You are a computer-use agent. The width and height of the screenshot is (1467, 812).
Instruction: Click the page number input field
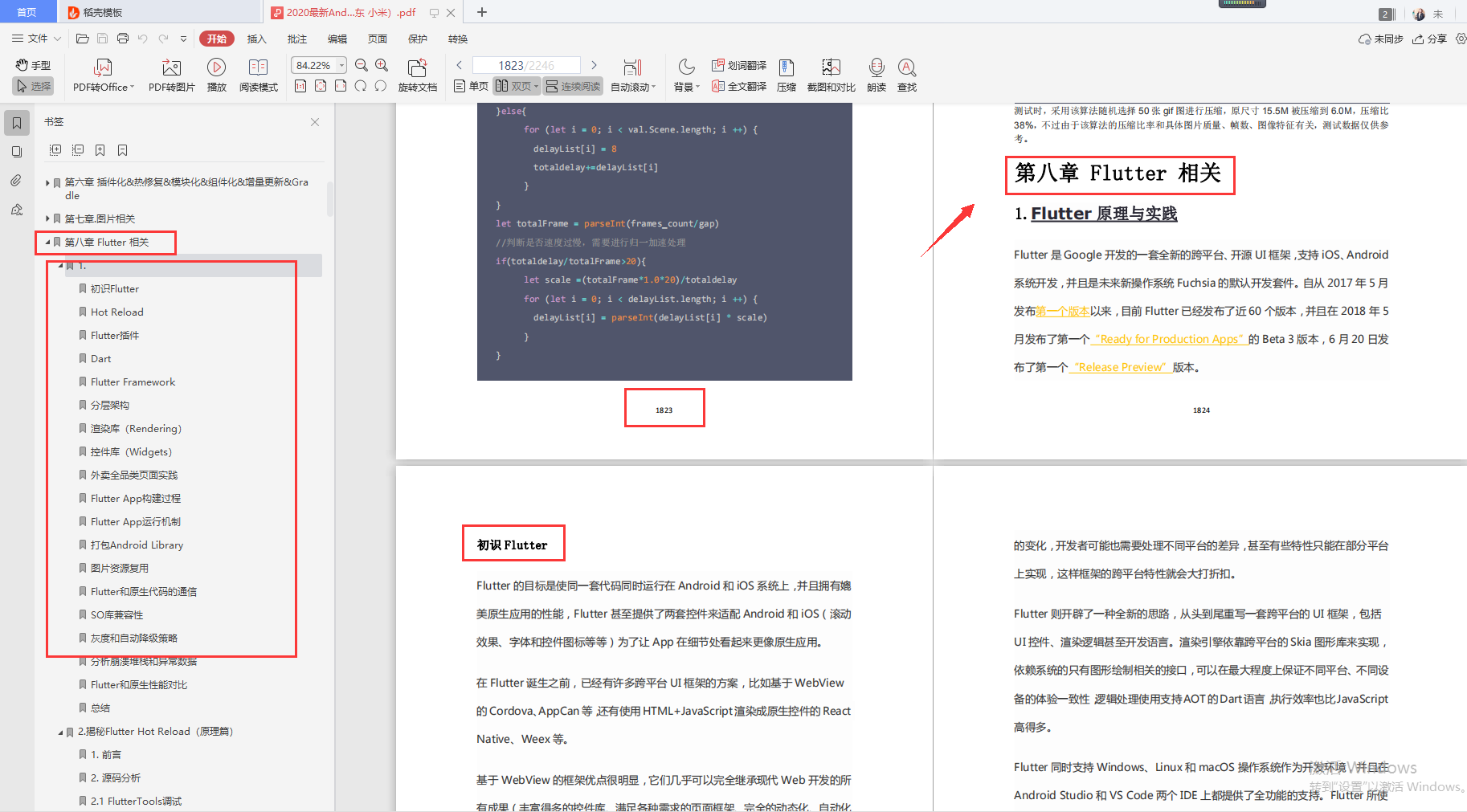[x=526, y=65]
